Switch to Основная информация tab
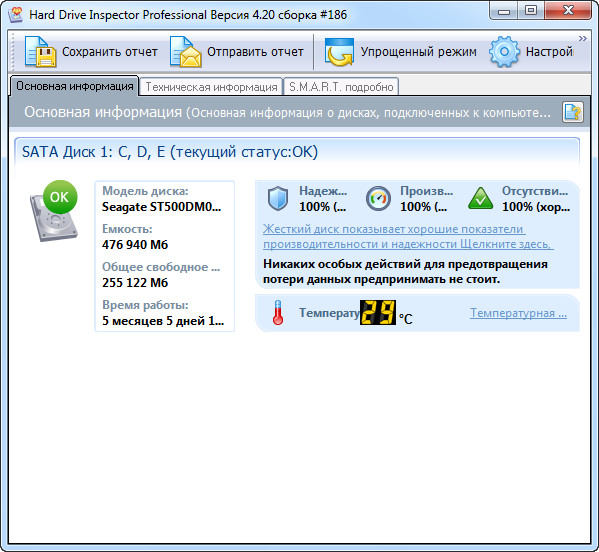 click(74, 86)
